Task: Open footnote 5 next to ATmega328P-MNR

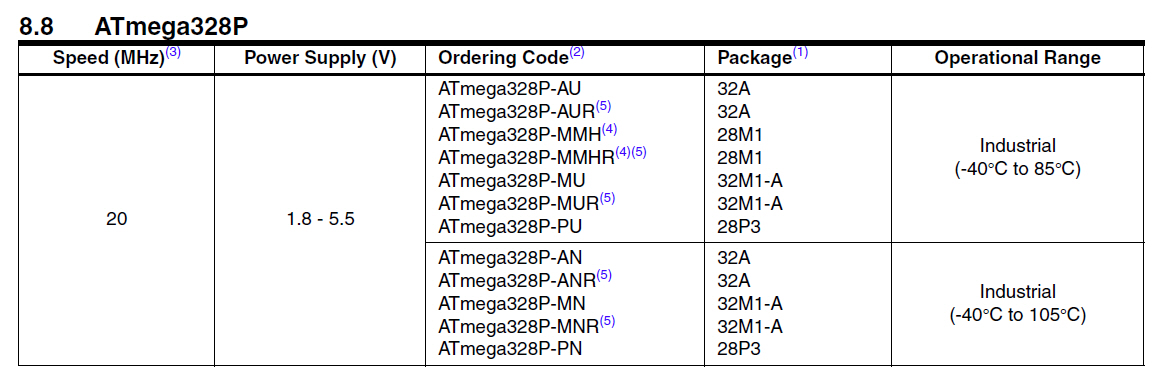Action: pyautogui.click(x=608, y=321)
